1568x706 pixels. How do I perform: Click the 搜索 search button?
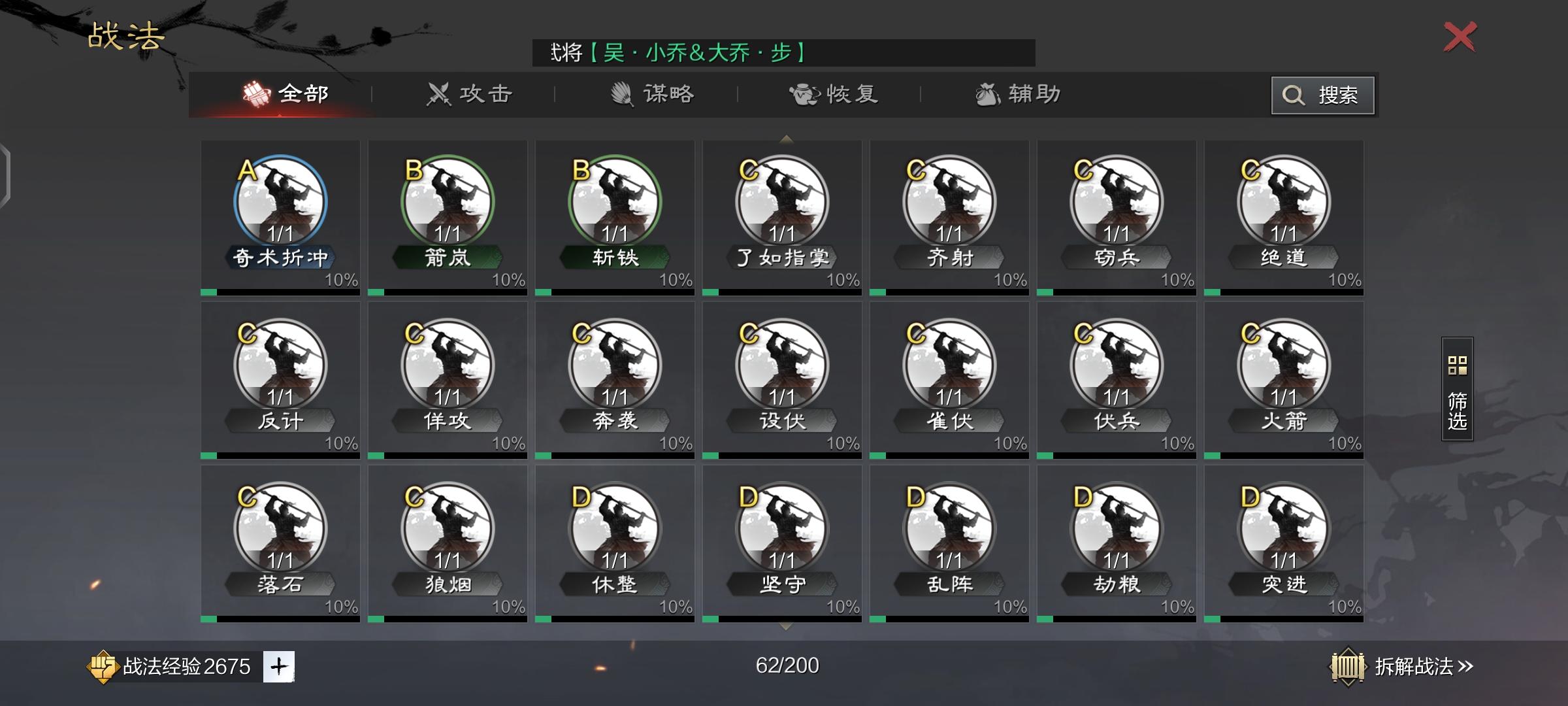1323,95
